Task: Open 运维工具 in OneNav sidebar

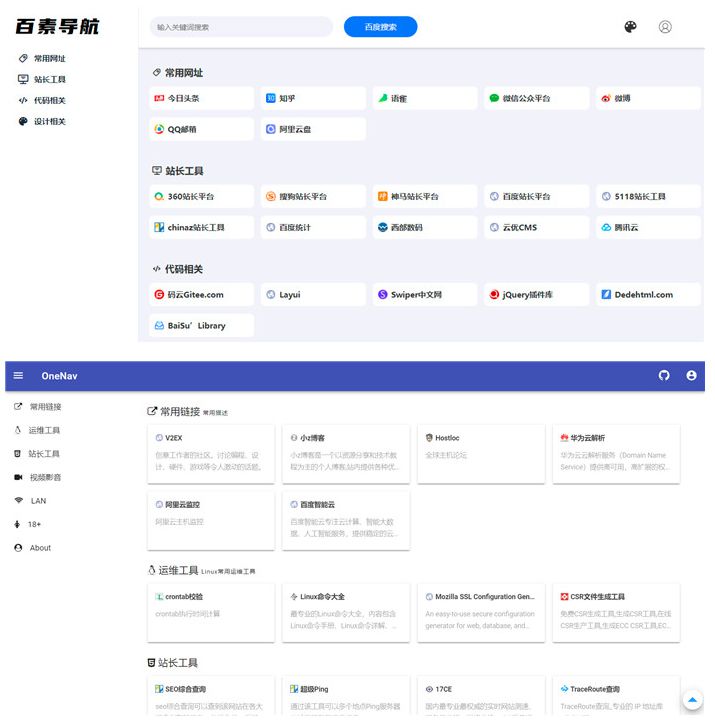Action: pos(44,430)
